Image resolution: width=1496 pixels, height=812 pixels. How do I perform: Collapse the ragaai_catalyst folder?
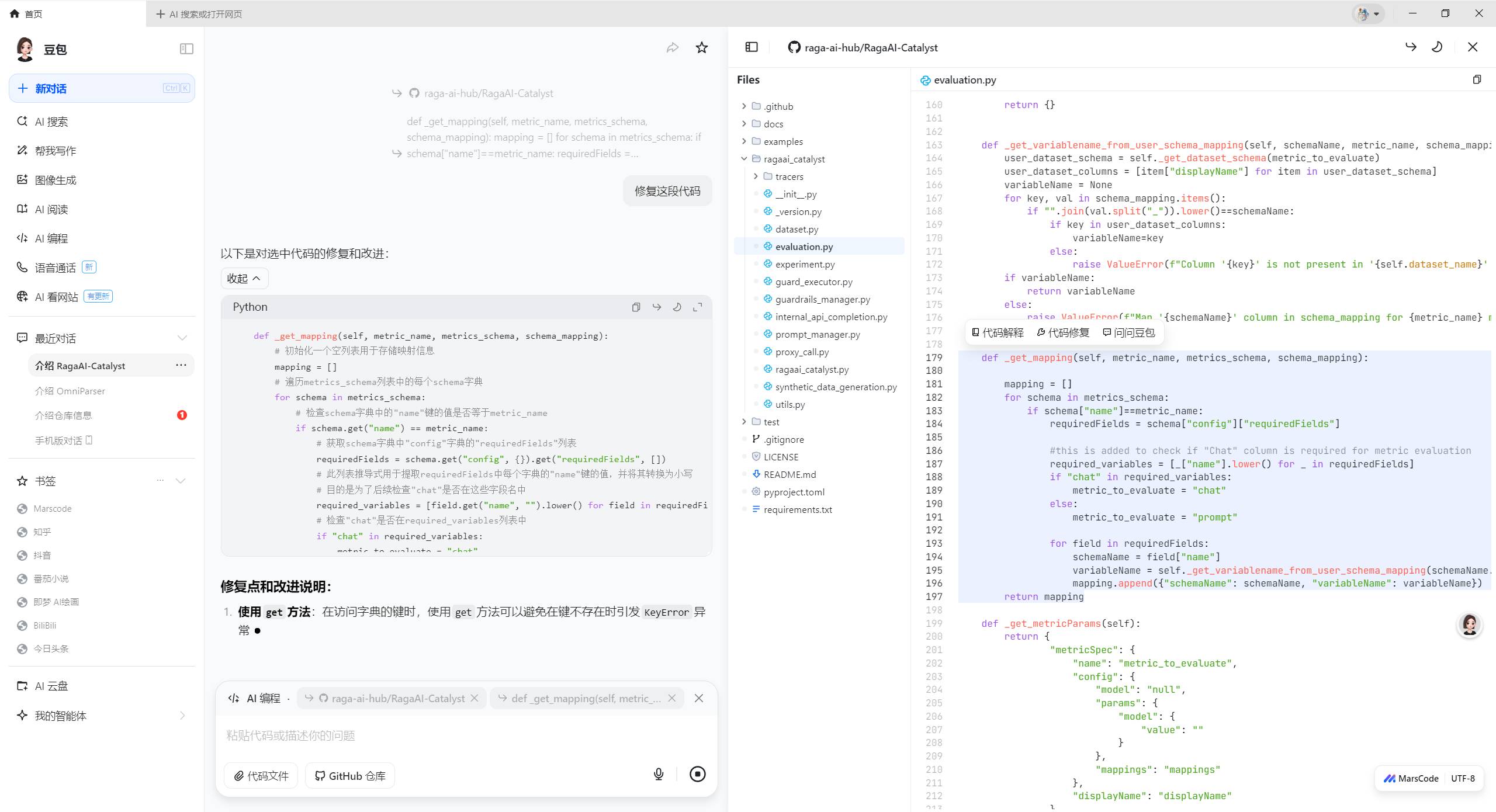point(744,159)
